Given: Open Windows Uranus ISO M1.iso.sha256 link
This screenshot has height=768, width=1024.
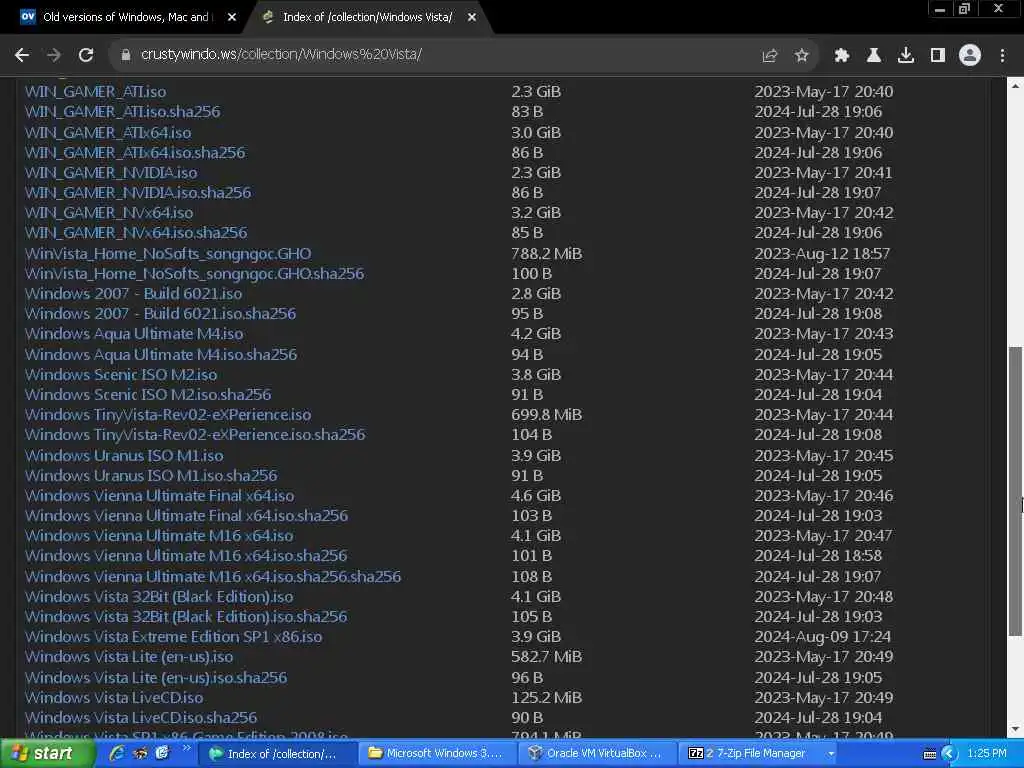Looking at the screenshot, I should [152, 475].
